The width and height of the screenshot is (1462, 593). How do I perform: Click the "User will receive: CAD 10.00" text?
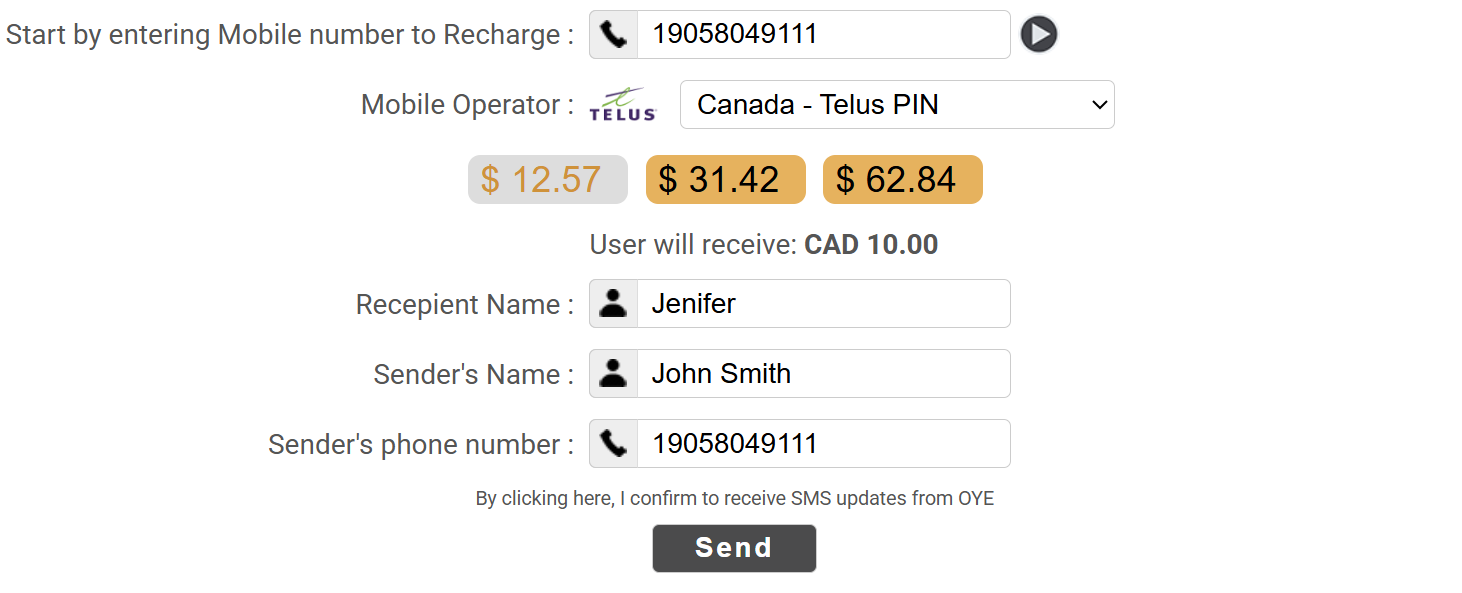pyautogui.click(x=763, y=245)
